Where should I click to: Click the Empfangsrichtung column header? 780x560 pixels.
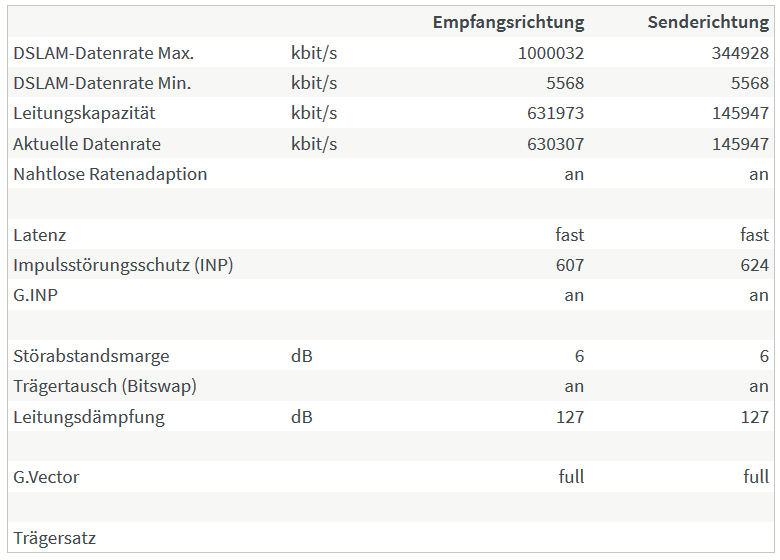click(x=508, y=22)
